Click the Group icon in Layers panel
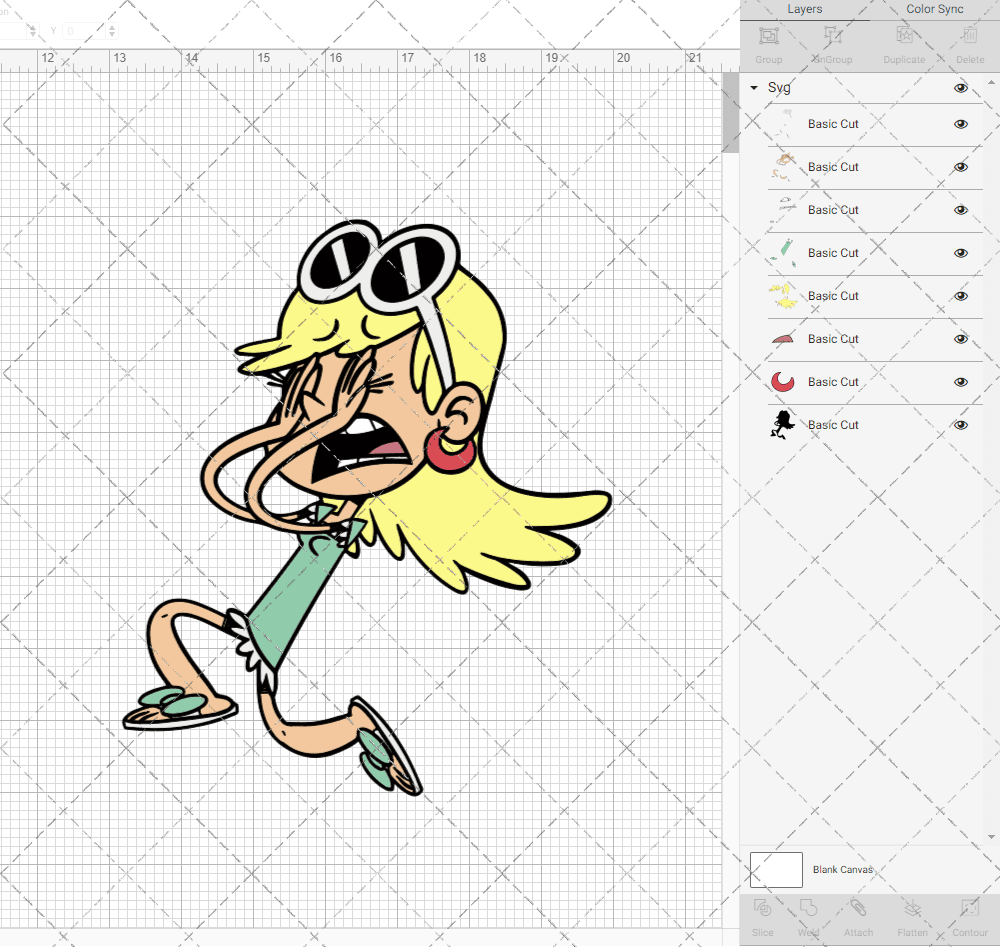 768,36
